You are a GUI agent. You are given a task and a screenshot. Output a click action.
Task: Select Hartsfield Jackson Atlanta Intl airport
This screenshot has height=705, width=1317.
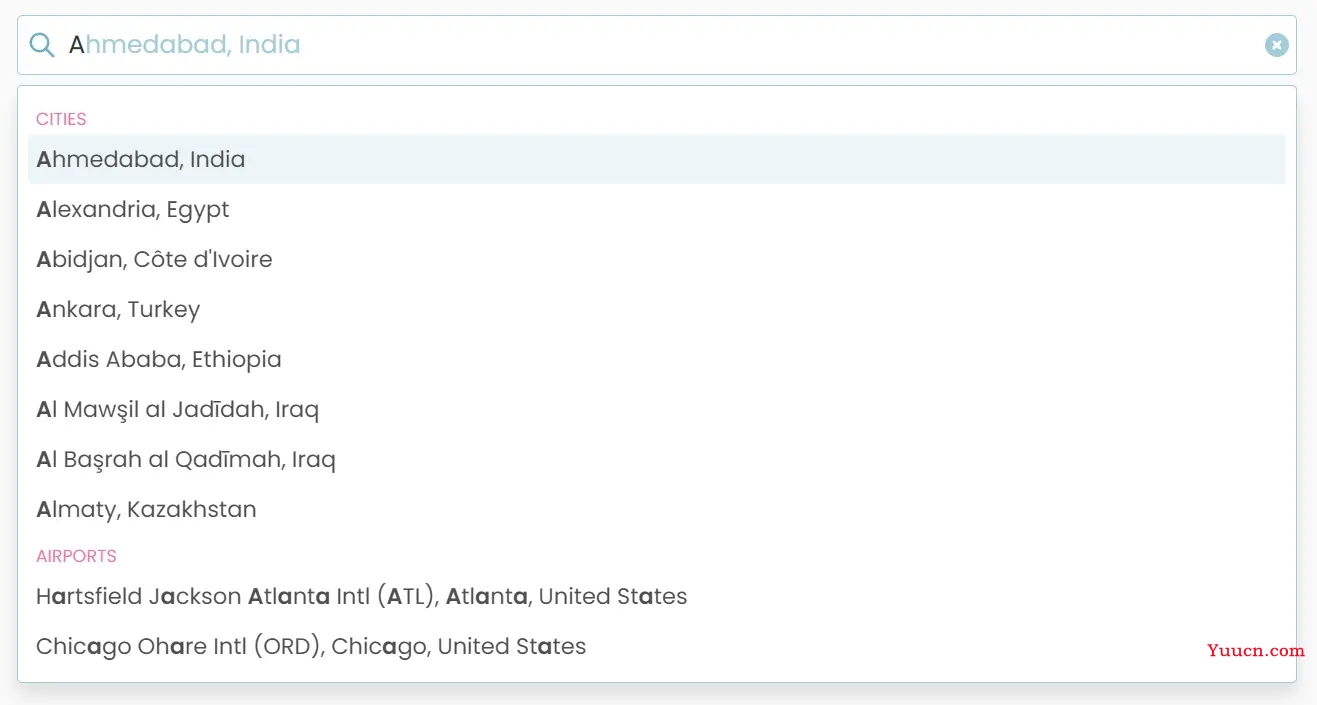point(657,596)
